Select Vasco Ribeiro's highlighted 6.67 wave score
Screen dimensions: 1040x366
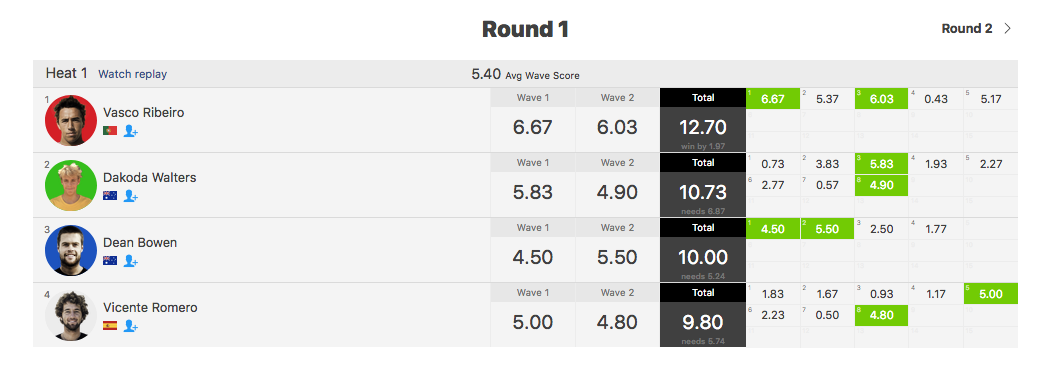pos(773,99)
